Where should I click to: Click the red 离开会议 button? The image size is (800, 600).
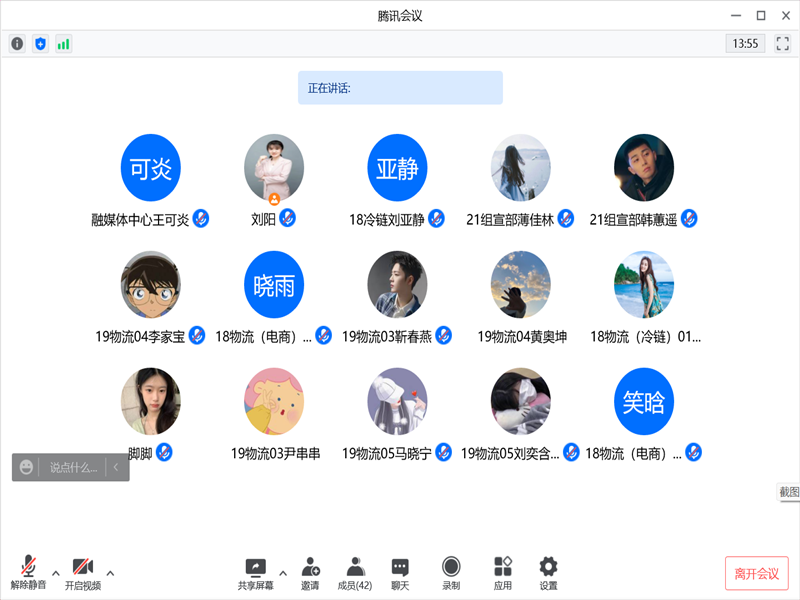coord(756,573)
